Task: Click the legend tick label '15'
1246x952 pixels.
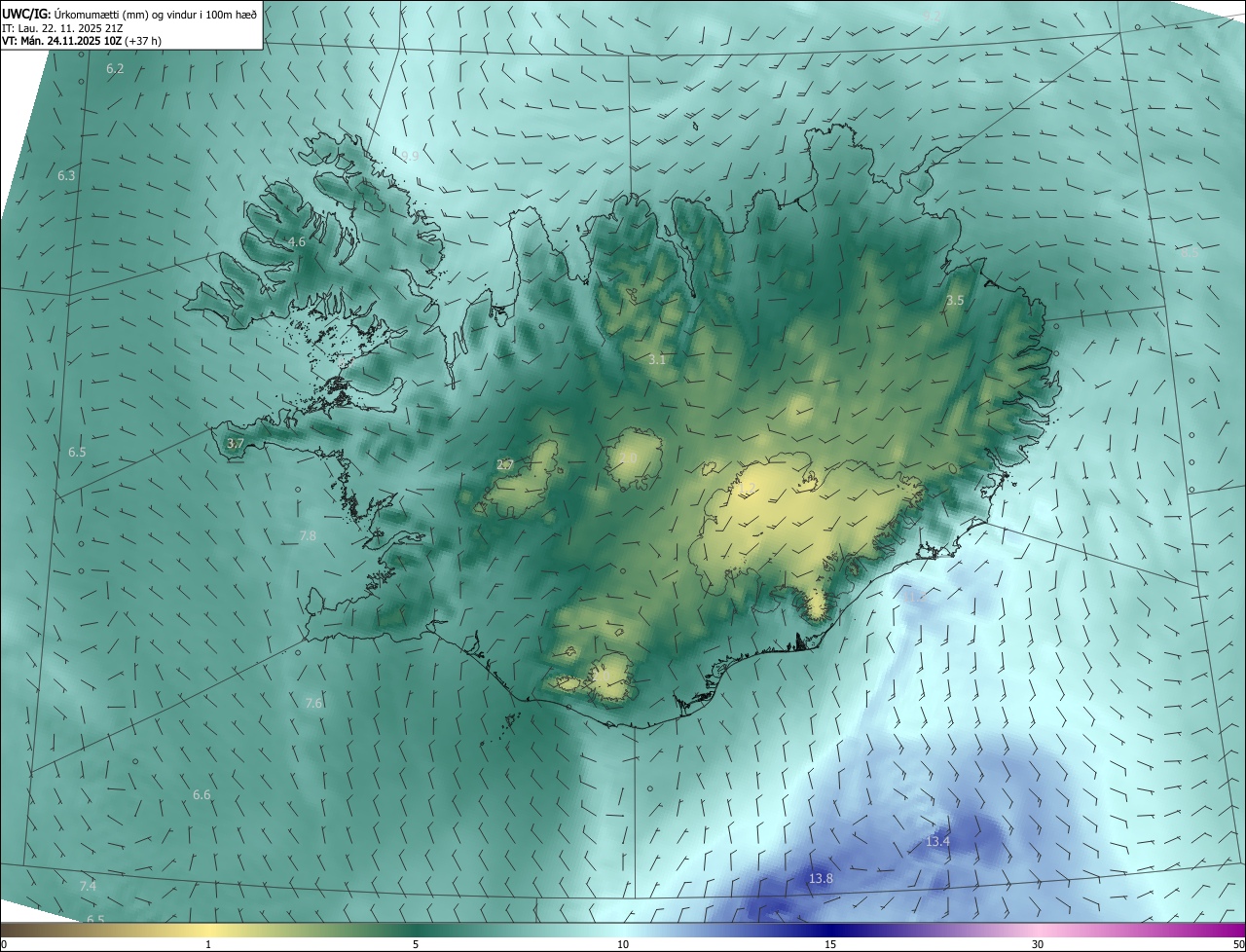Action: pos(830,944)
